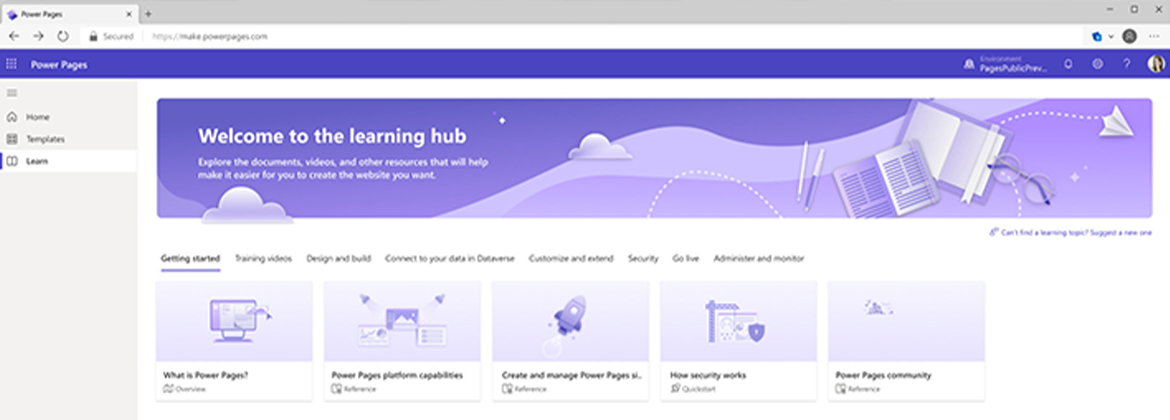The height and width of the screenshot is (420, 1170).
Task: Open Power Pages platform capabilities card title
Action: coord(397,375)
